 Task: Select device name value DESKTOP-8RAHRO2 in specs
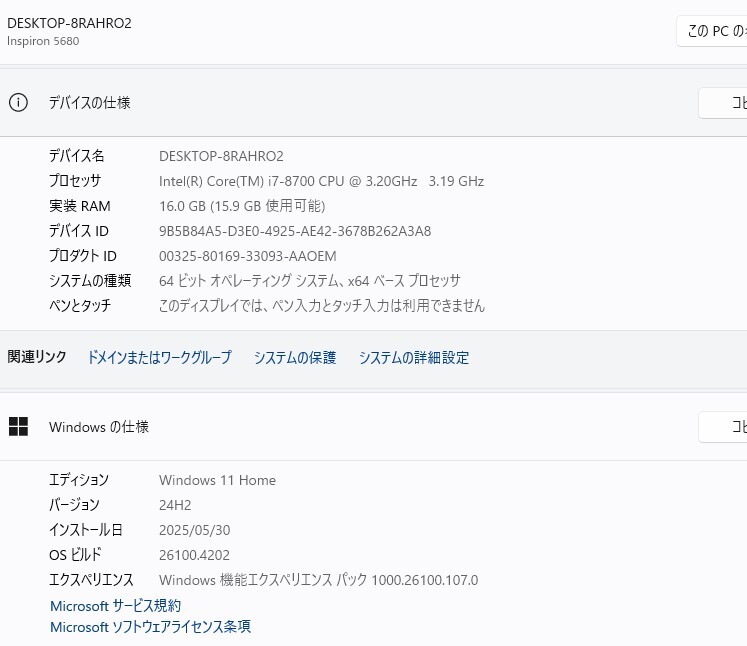point(221,156)
